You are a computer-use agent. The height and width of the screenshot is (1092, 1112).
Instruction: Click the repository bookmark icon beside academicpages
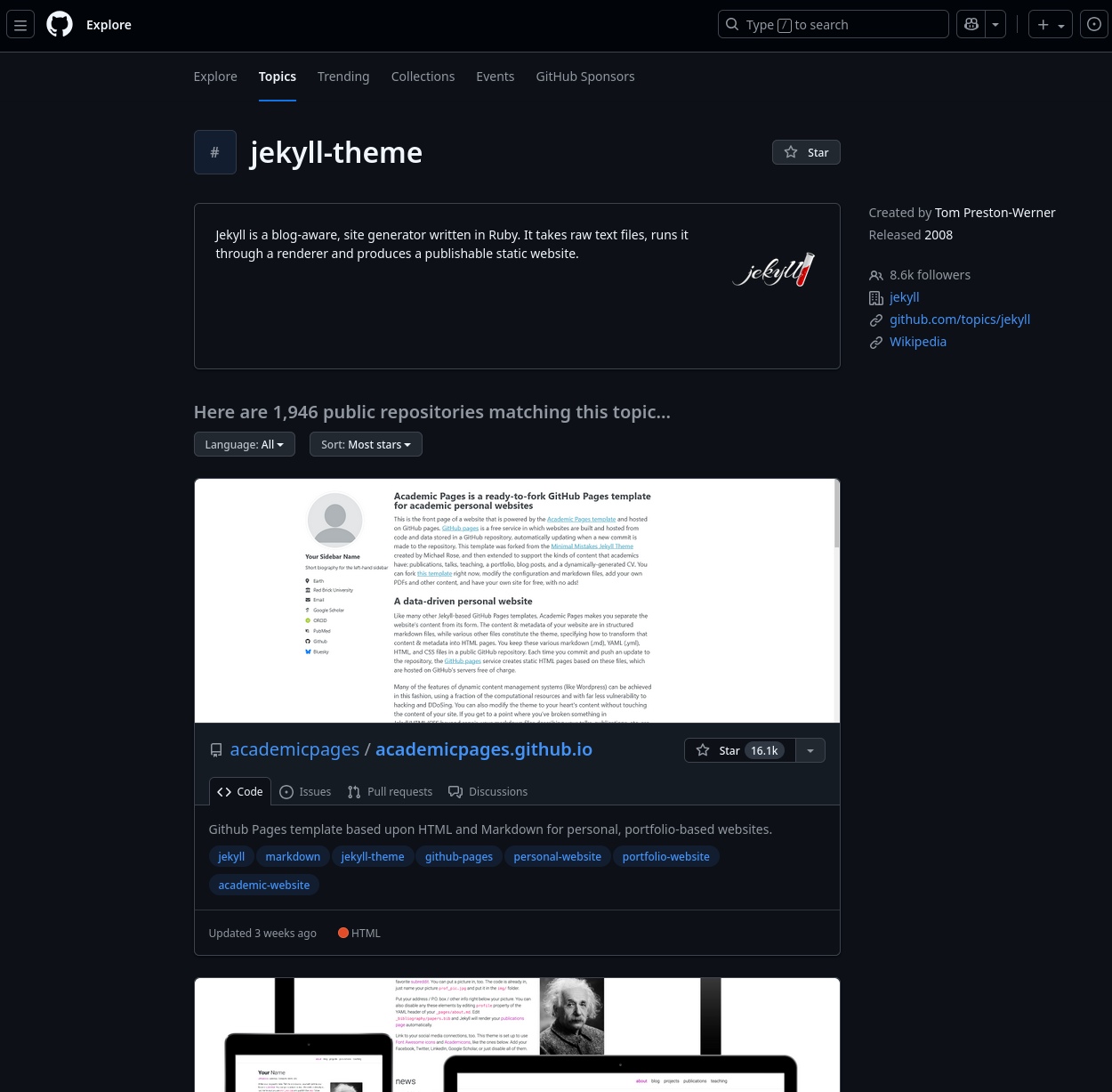pyautogui.click(x=216, y=750)
